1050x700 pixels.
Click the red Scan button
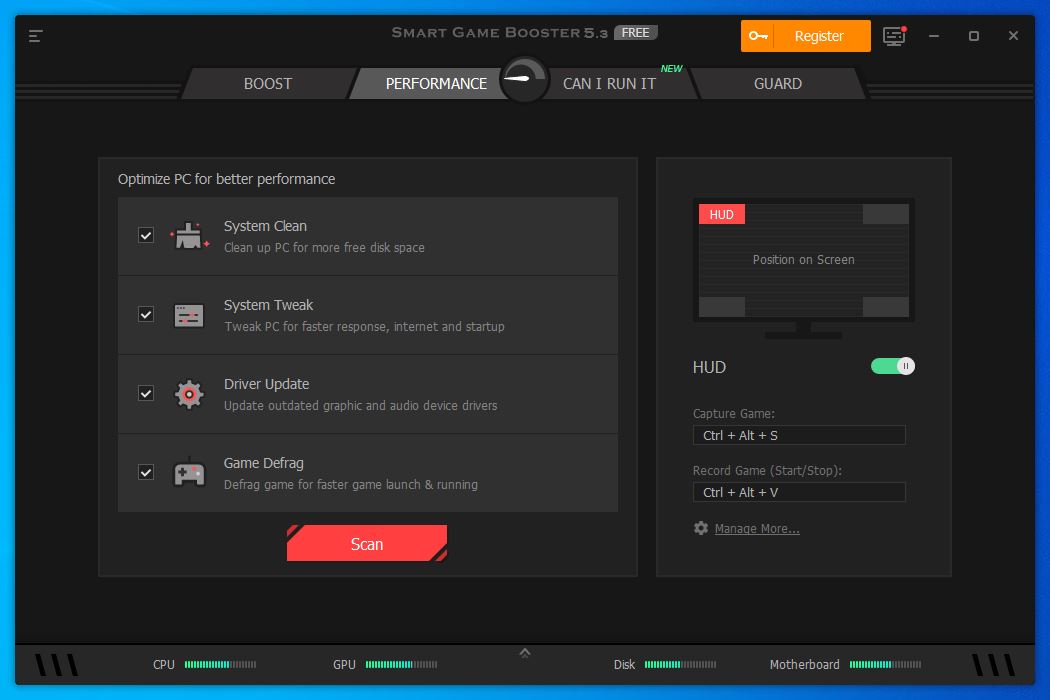(x=367, y=543)
